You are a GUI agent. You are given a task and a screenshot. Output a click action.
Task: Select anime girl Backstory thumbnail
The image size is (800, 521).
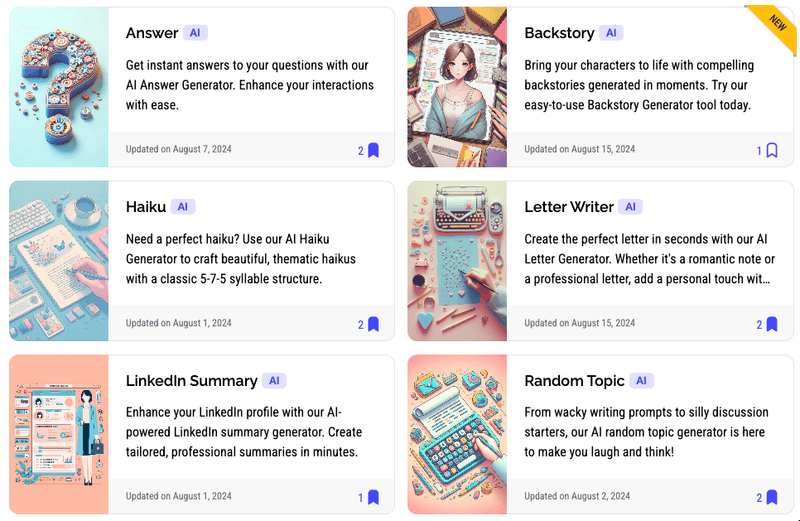(x=457, y=87)
